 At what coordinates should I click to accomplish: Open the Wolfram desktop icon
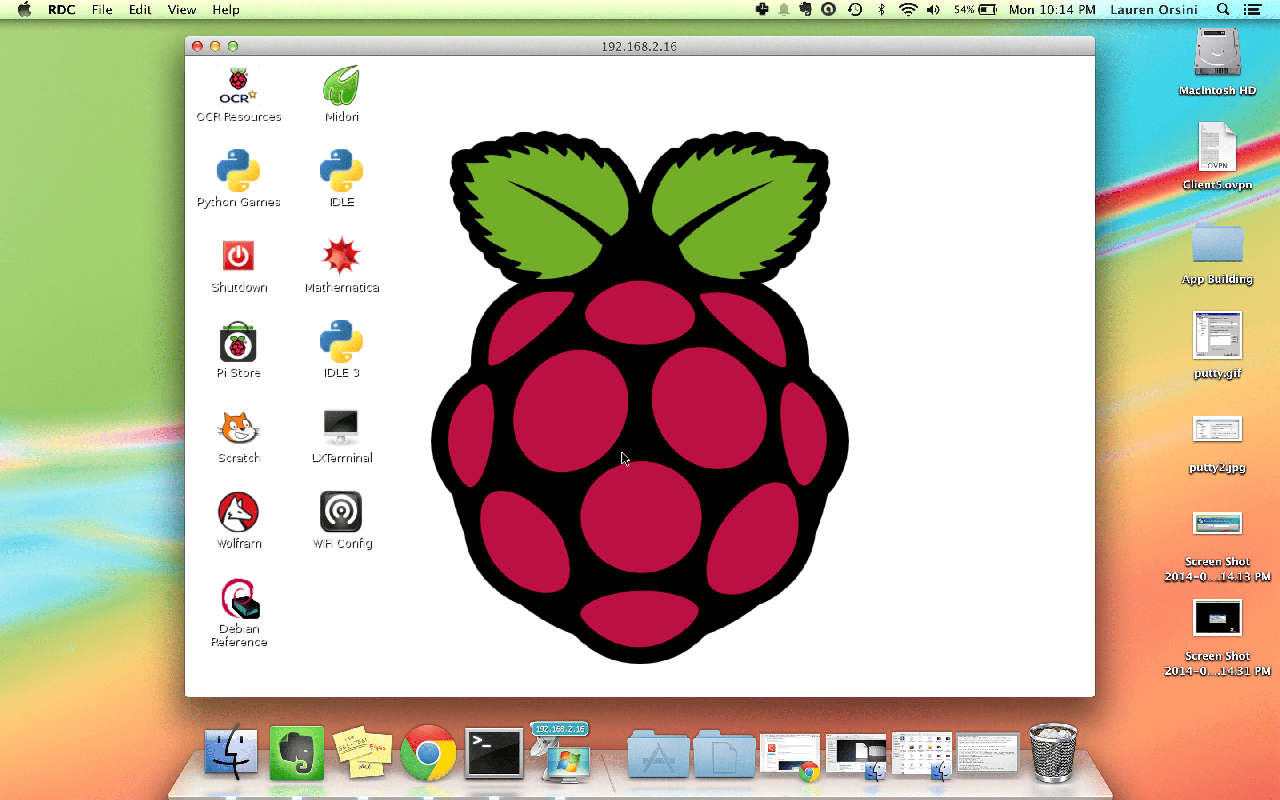[238, 512]
